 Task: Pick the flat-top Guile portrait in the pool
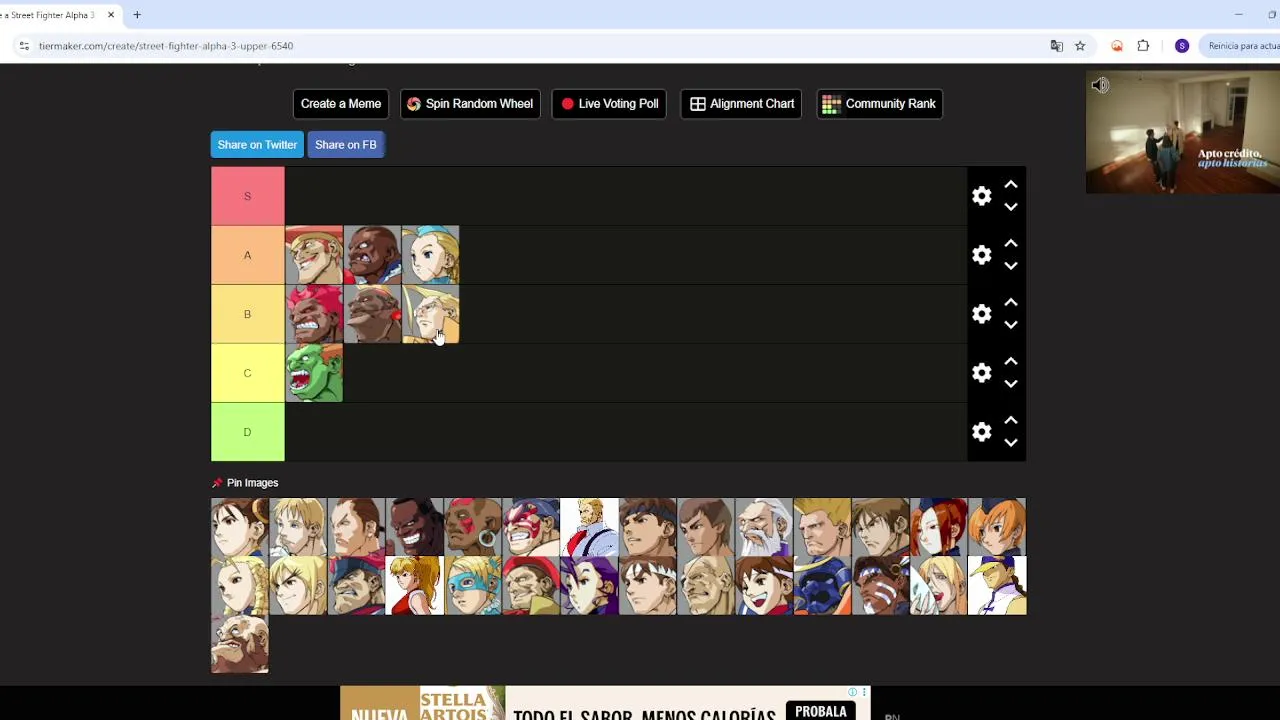[x=822, y=527]
